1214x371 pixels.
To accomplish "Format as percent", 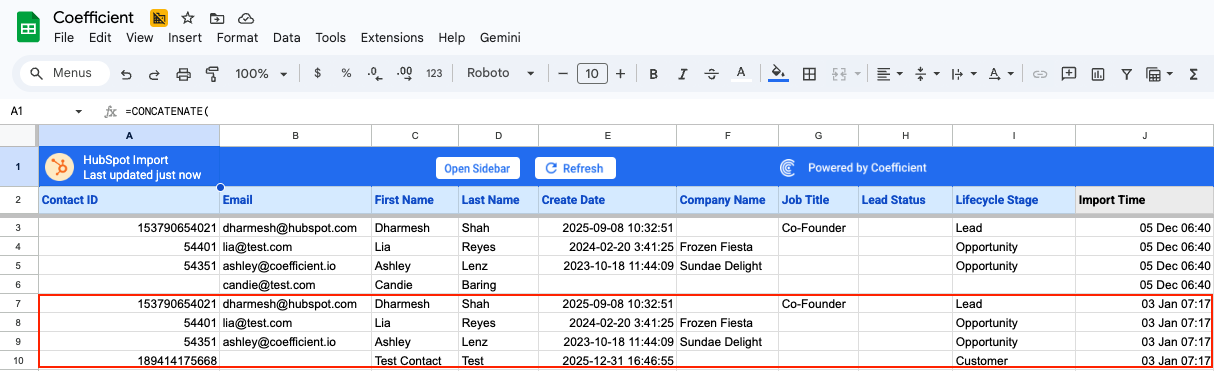I will (346, 74).
